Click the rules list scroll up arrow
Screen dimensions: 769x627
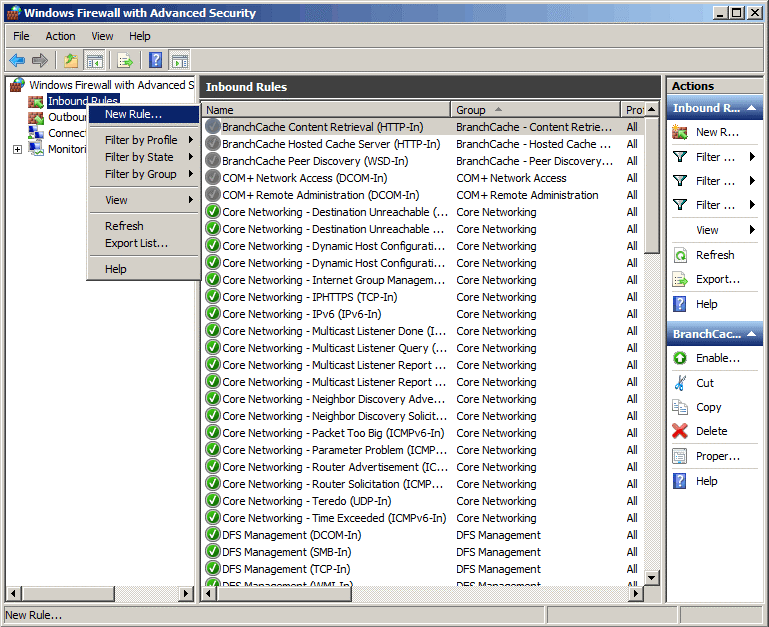pyautogui.click(x=651, y=109)
